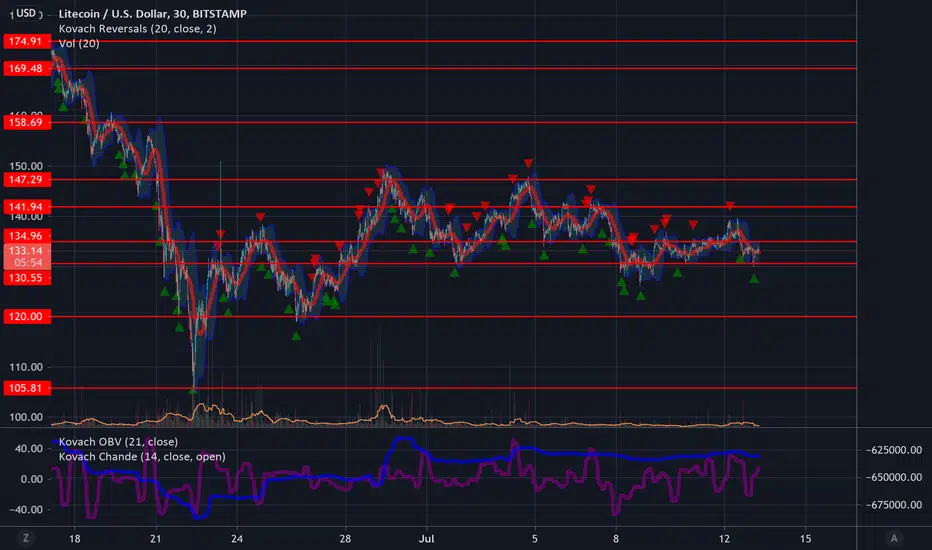This screenshot has height=550, width=932.
Task: Click the highest red reversal arrow near July 5
Action: coord(528,163)
